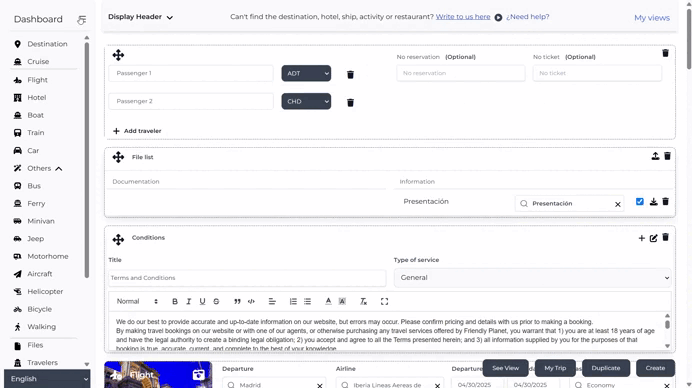Click the Car icon in sidebar
692x388 pixels.
(18, 151)
